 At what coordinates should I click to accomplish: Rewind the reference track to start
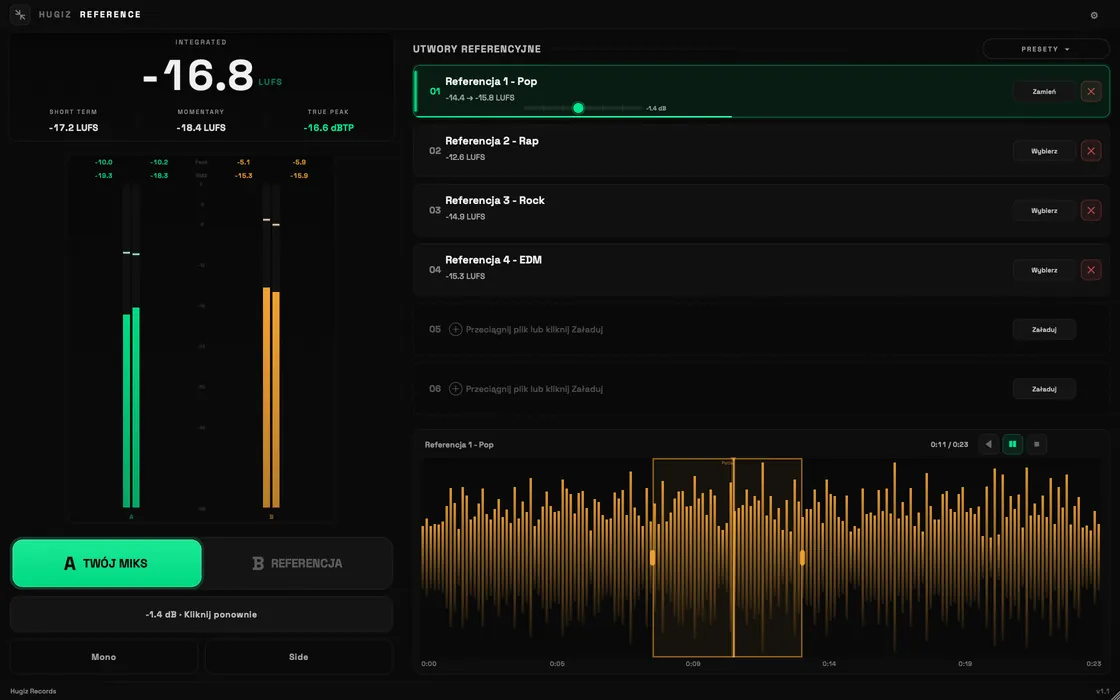[x=989, y=444]
